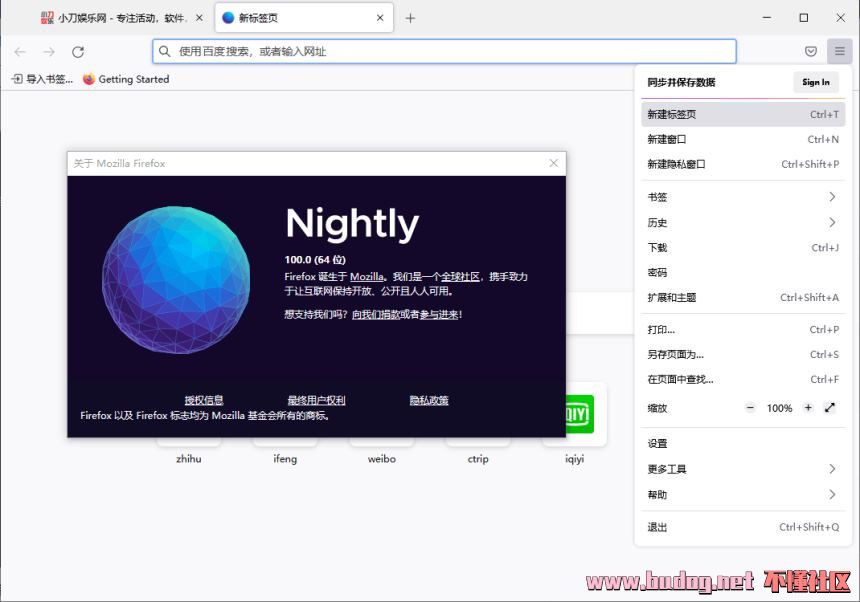Image resolution: width=860 pixels, height=602 pixels.
Task: Open the Pocket save icon
Action: pyautogui.click(x=811, y=52)
